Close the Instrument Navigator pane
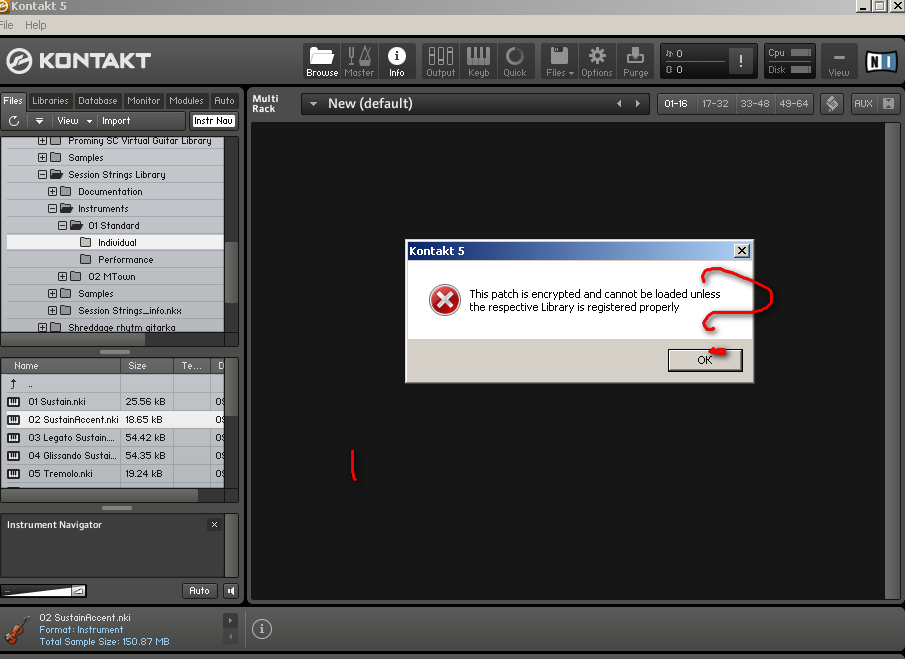 214,525
